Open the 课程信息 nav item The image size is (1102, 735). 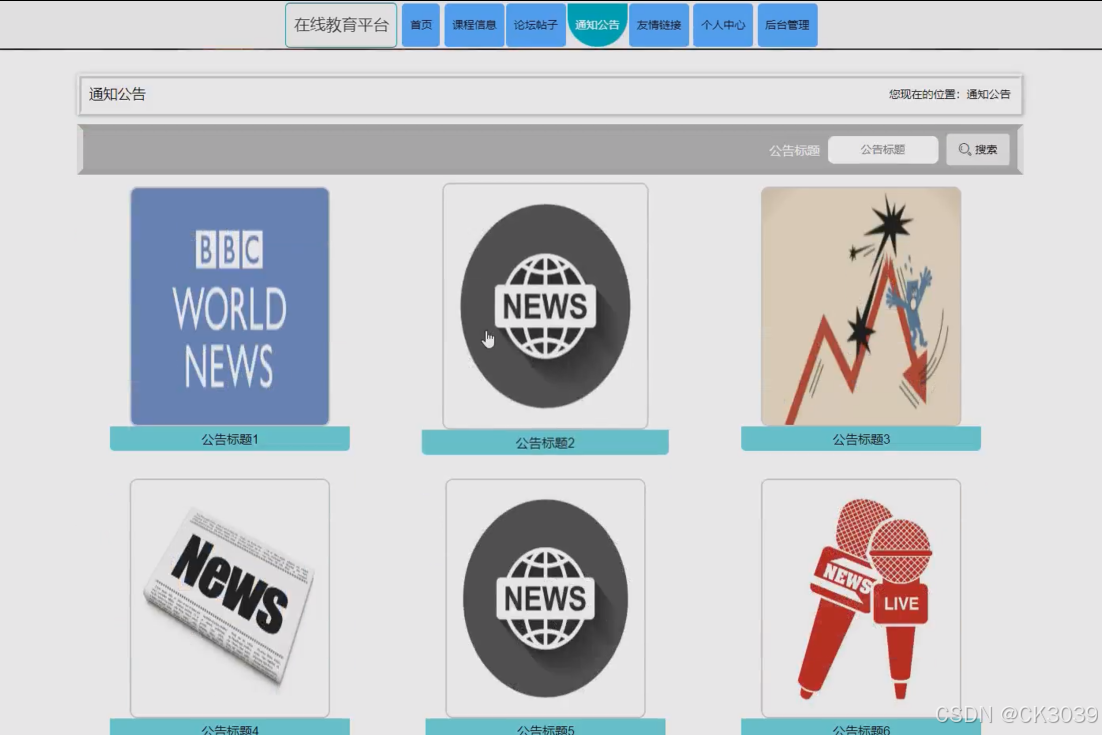[x=474, y=25]
